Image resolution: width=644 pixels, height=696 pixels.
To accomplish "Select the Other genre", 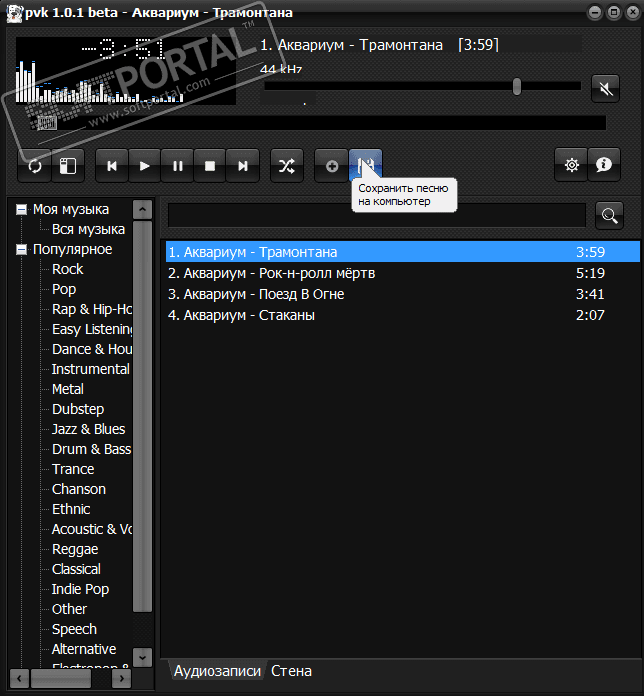I will 69,609.
